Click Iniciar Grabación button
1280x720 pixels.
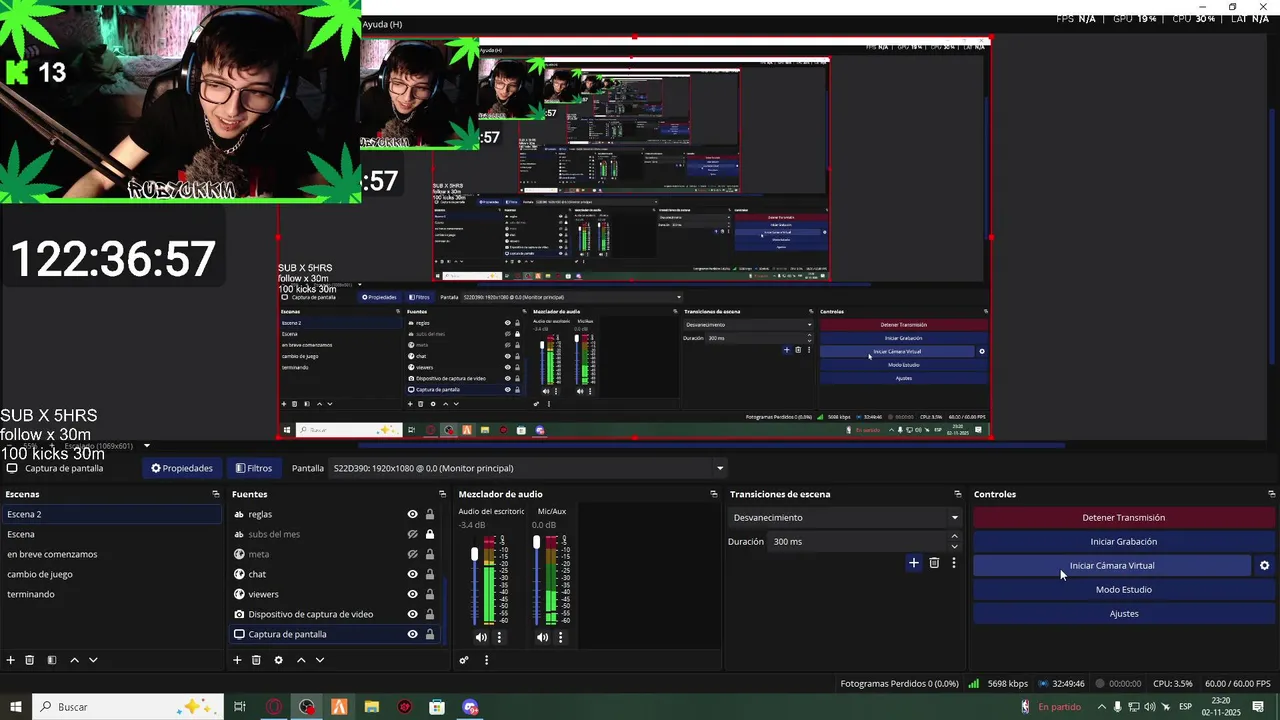click(x=1123, y=542)
